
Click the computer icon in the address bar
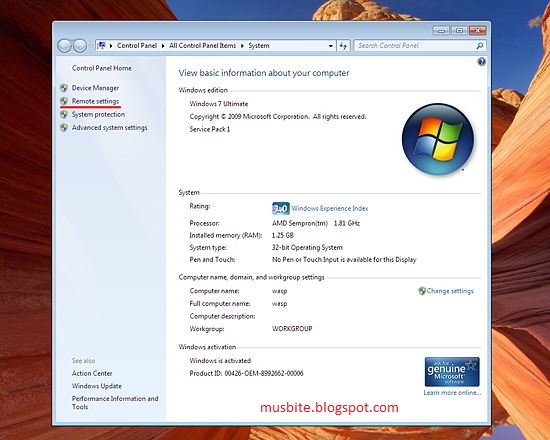pyautogui.click(x=101, y=45)
